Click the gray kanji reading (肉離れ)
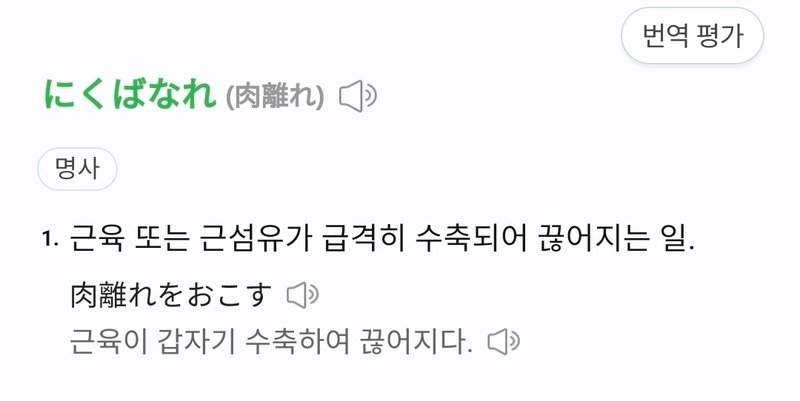This screenshot has height=401, width=800. coord(275,96)
